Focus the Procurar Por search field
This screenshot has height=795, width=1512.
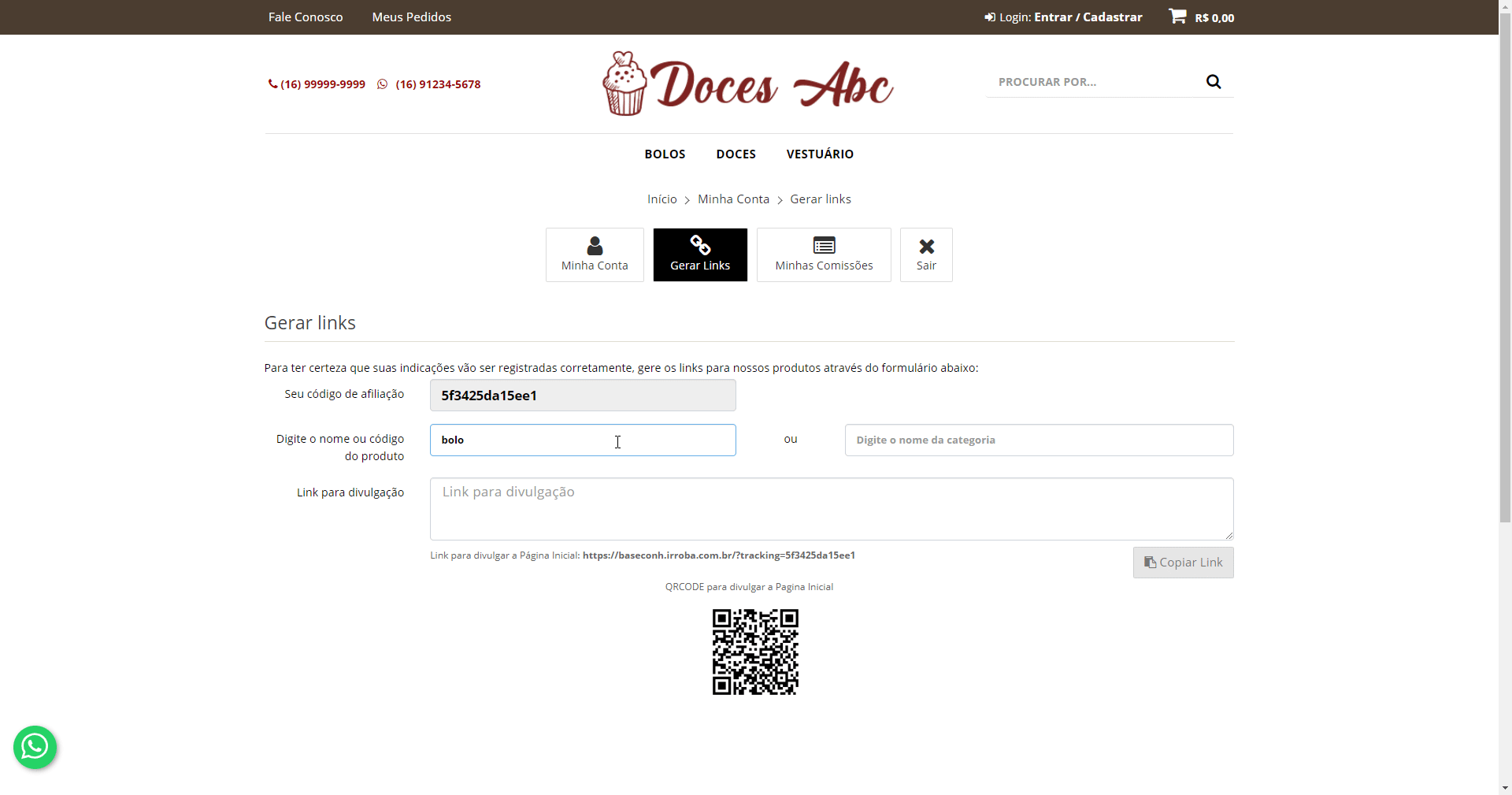tap(1095, 82)
